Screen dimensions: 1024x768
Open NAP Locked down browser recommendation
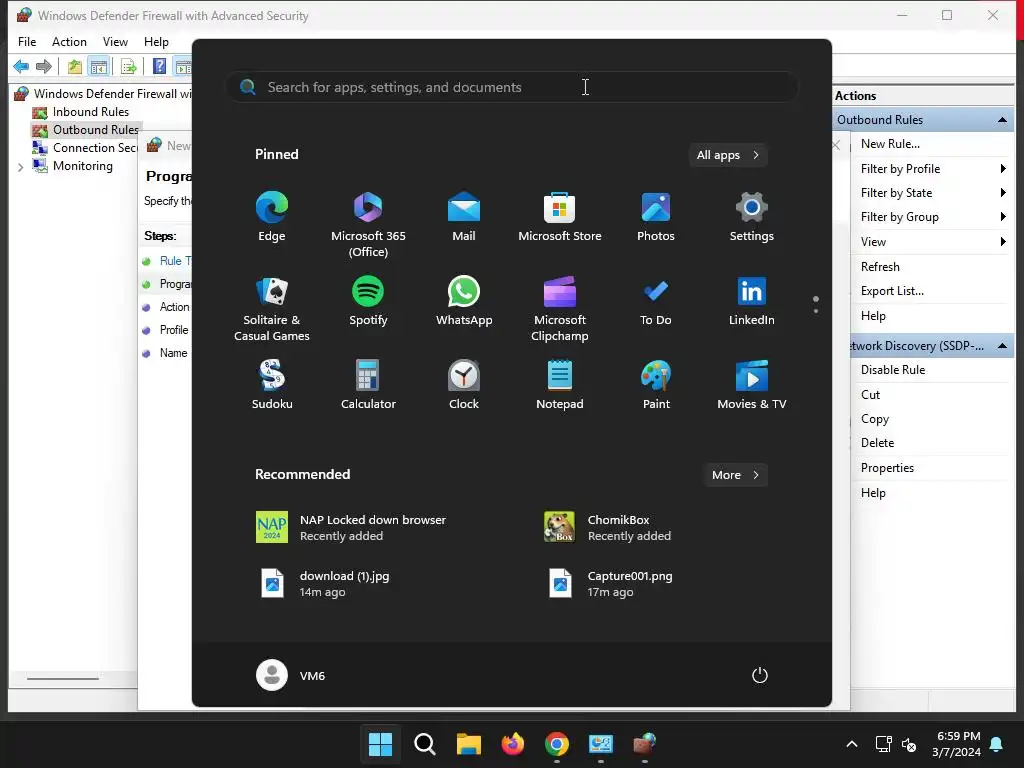point(353,528)
